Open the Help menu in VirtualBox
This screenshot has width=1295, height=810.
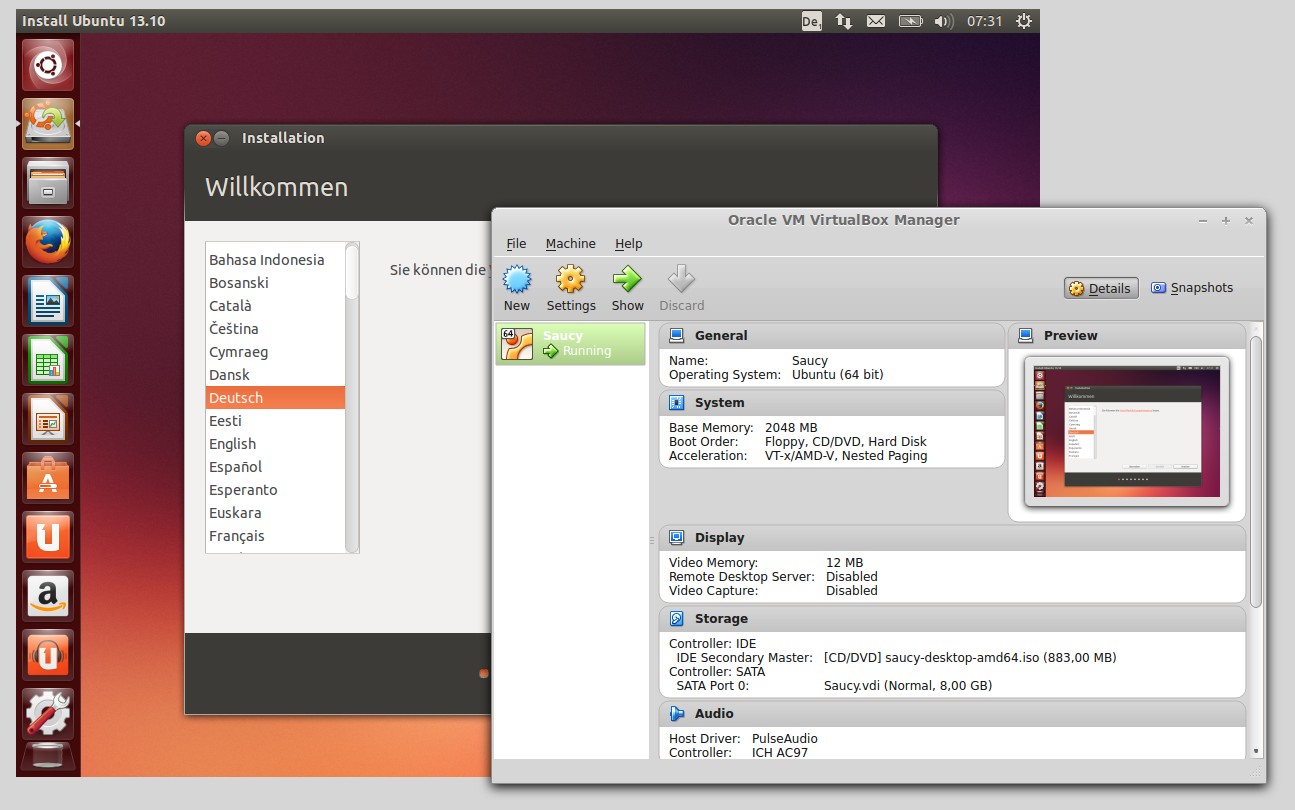click(629, 244)
